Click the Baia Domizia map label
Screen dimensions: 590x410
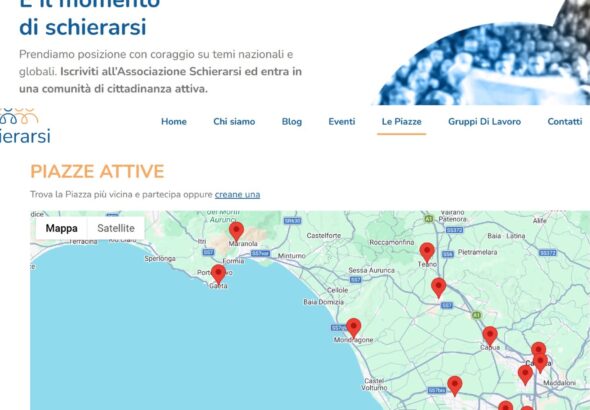point(324,302)
